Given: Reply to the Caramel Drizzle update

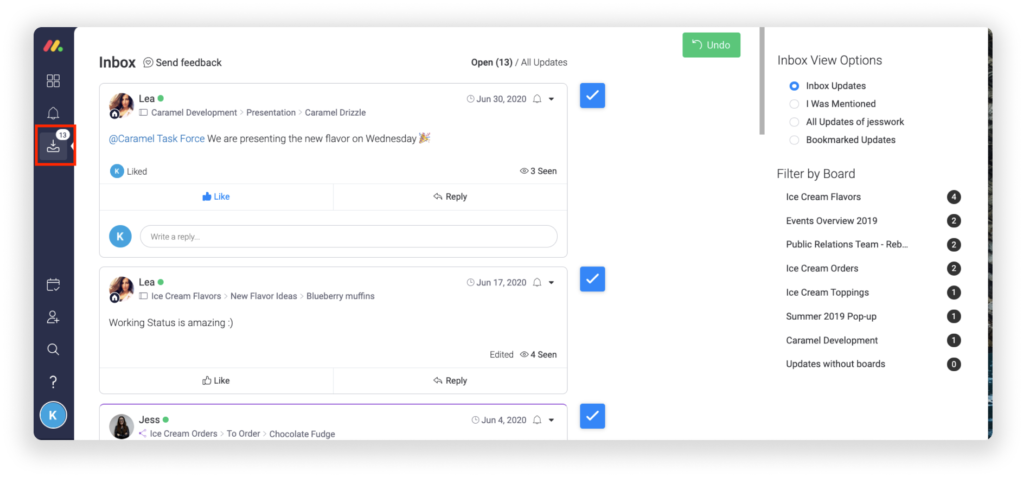Looking at the screenshot, I should [x=450, y=197].
